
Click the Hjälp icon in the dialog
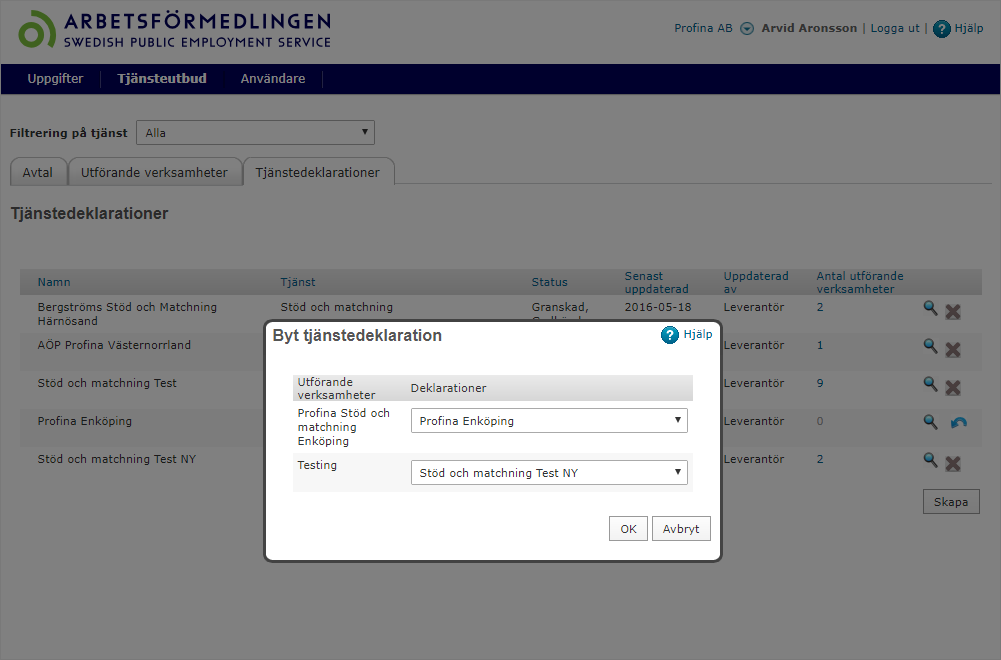pos(670,335)
